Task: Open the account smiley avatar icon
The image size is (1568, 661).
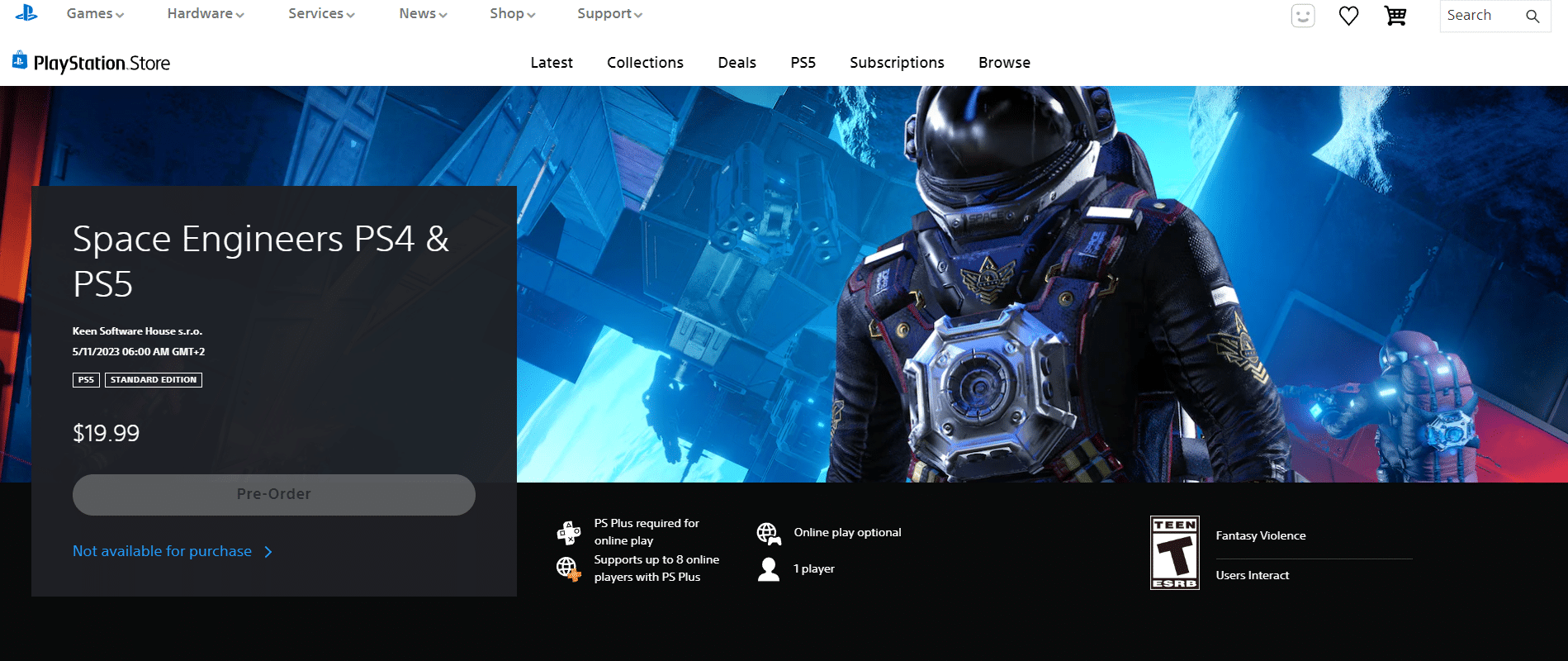Action: (x=1303, y=16)
